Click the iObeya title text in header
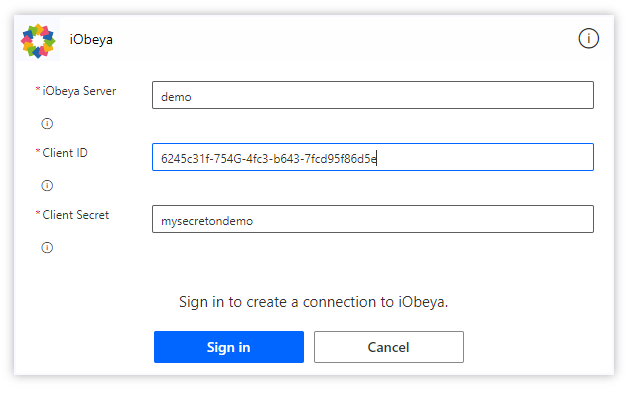Screen dimensions: 626x393 [91, 40]
